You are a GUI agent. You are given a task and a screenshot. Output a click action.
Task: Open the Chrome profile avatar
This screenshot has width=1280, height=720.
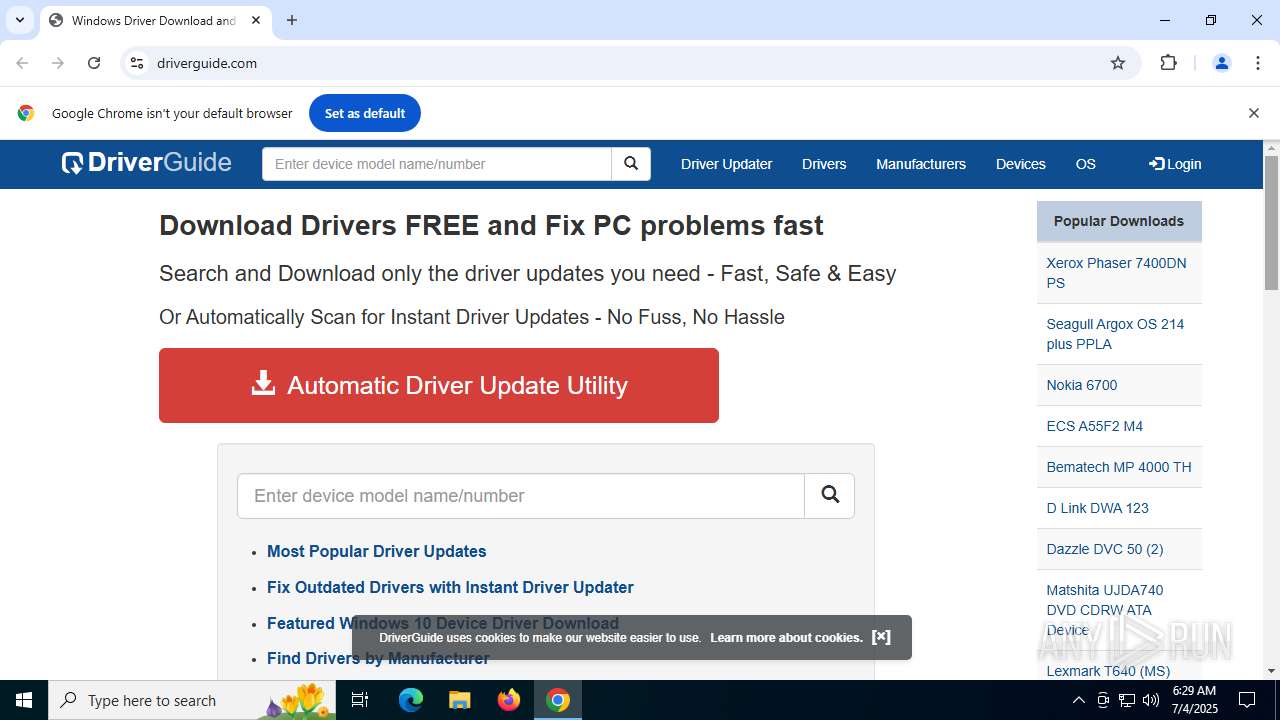coord(1222,63)
